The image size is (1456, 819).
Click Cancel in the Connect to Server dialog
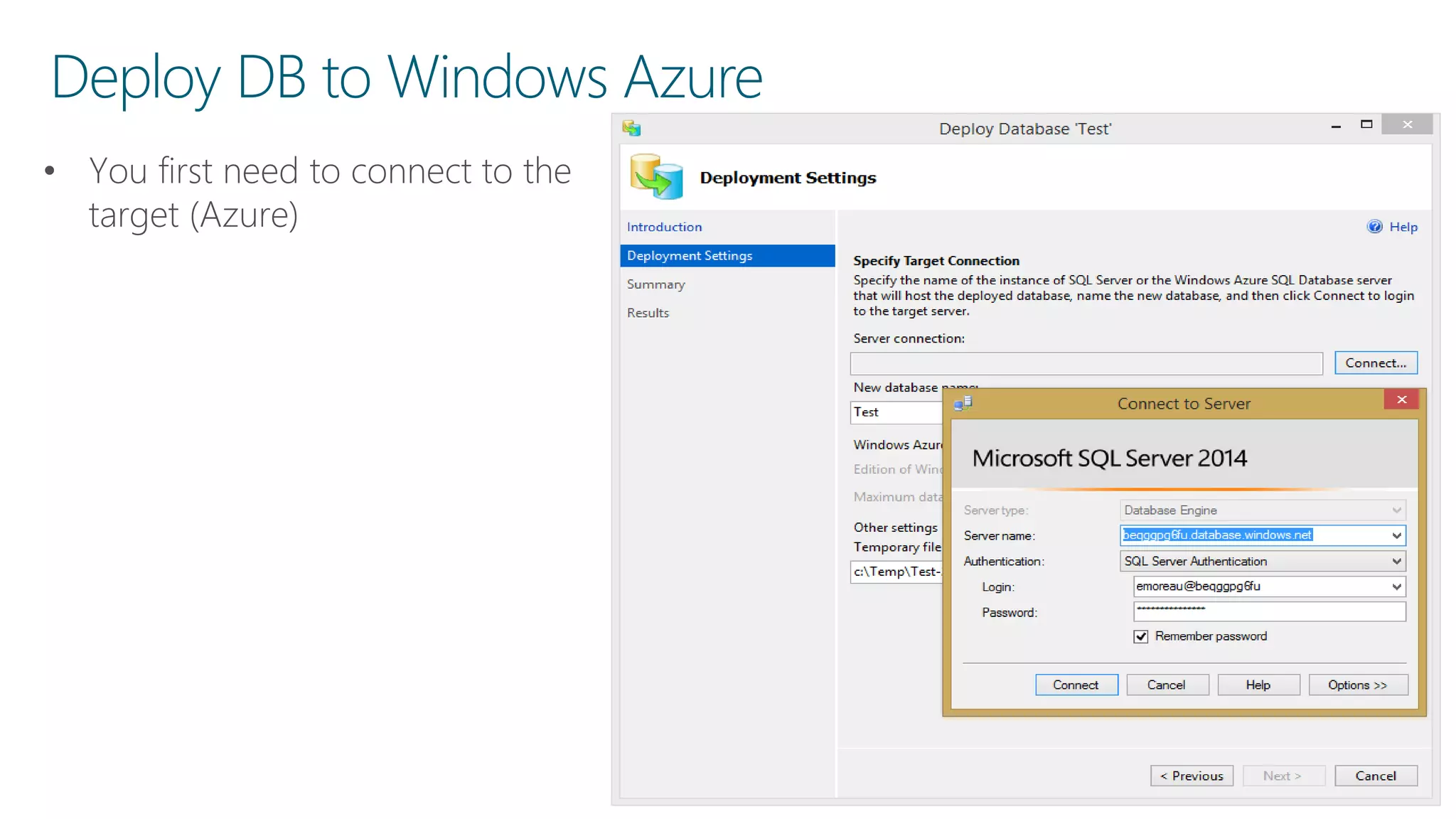pos(1167,685)
